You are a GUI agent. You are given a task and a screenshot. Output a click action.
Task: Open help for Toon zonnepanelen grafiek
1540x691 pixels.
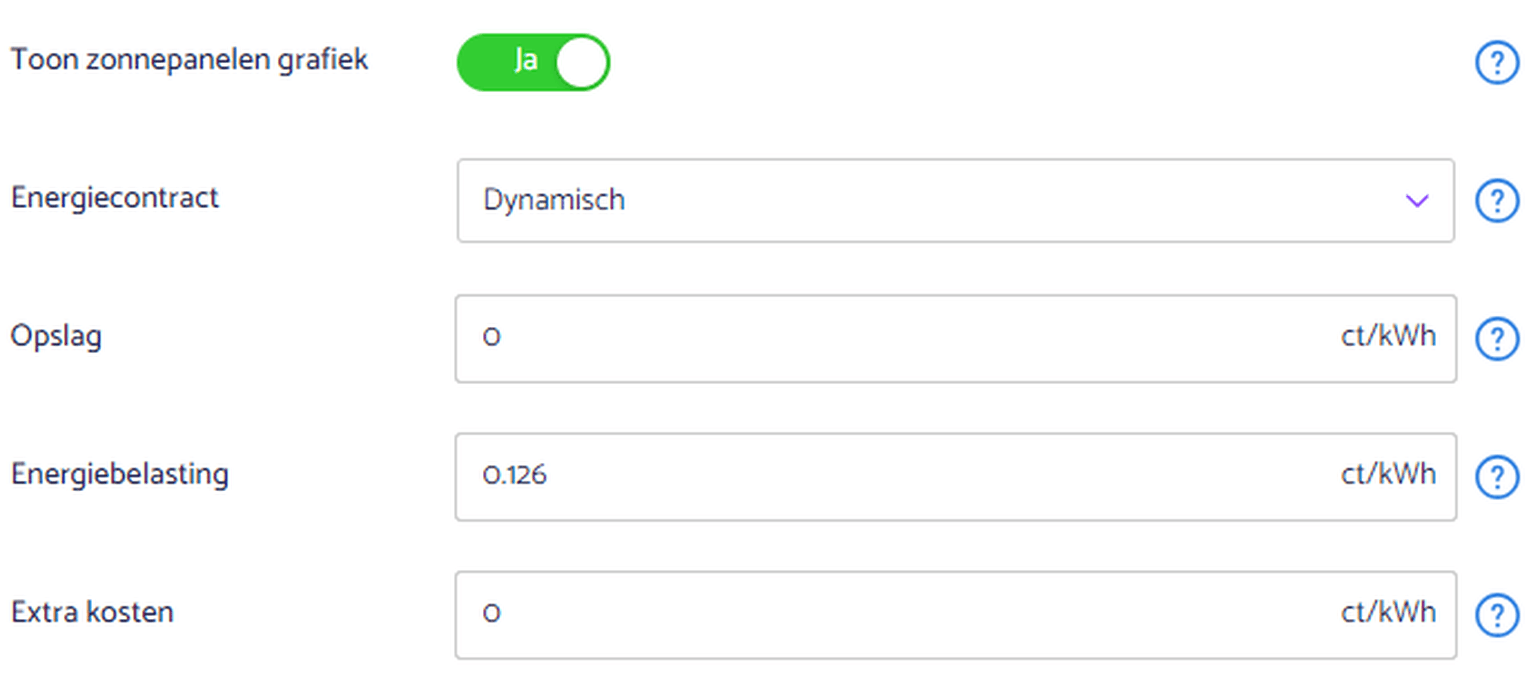(x=1496, y=63)
